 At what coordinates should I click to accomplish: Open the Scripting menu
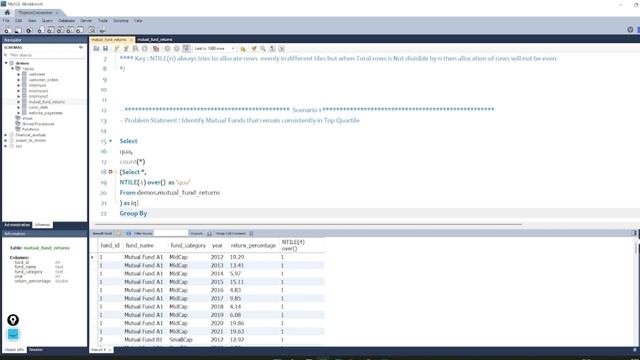click(120, 20)
